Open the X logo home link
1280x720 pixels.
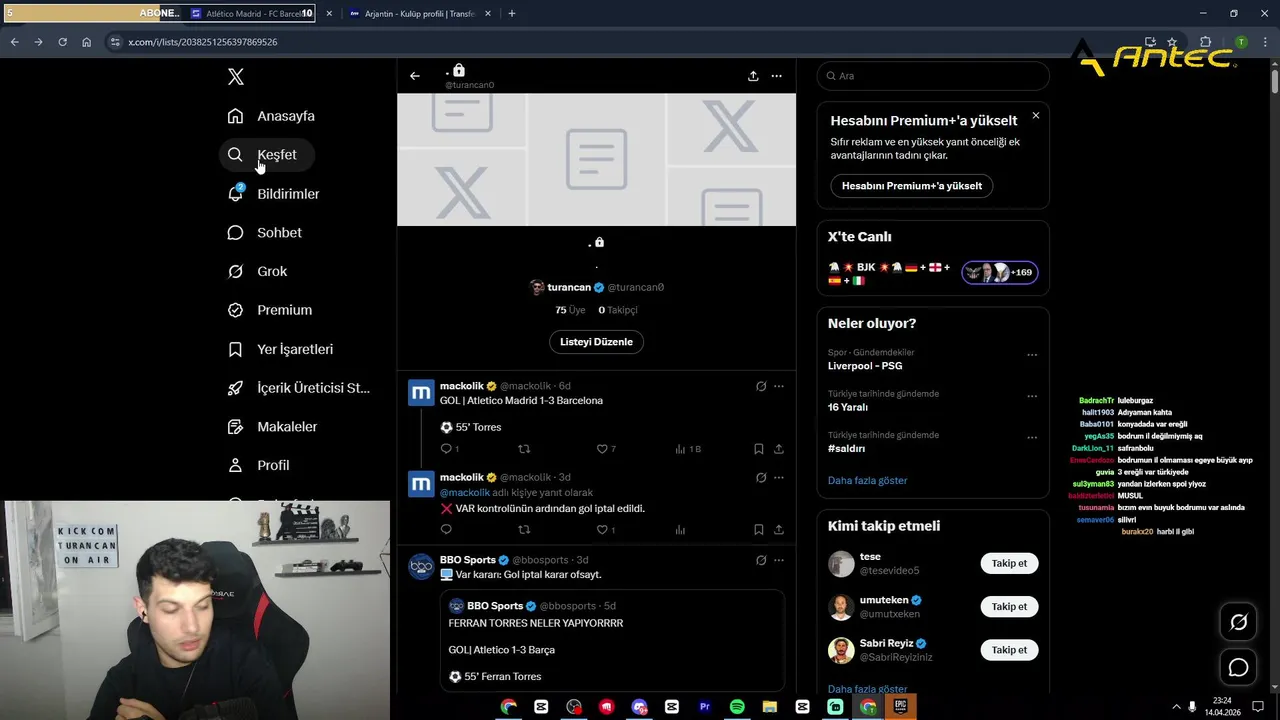click(235, 77)
